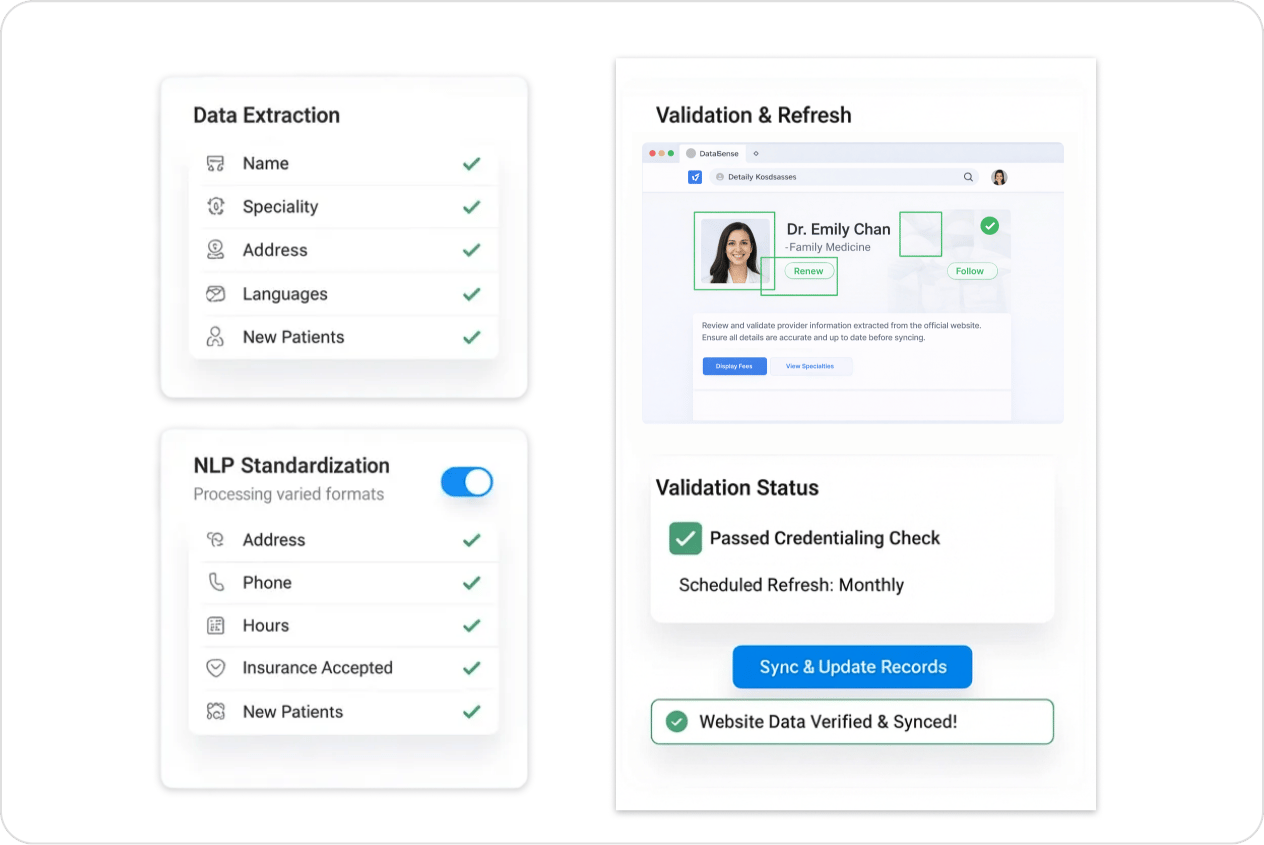Select the Address pin icon under Data Extraction
The image size is (1264, 845).
pyautogui.click(x=215, y=250)
